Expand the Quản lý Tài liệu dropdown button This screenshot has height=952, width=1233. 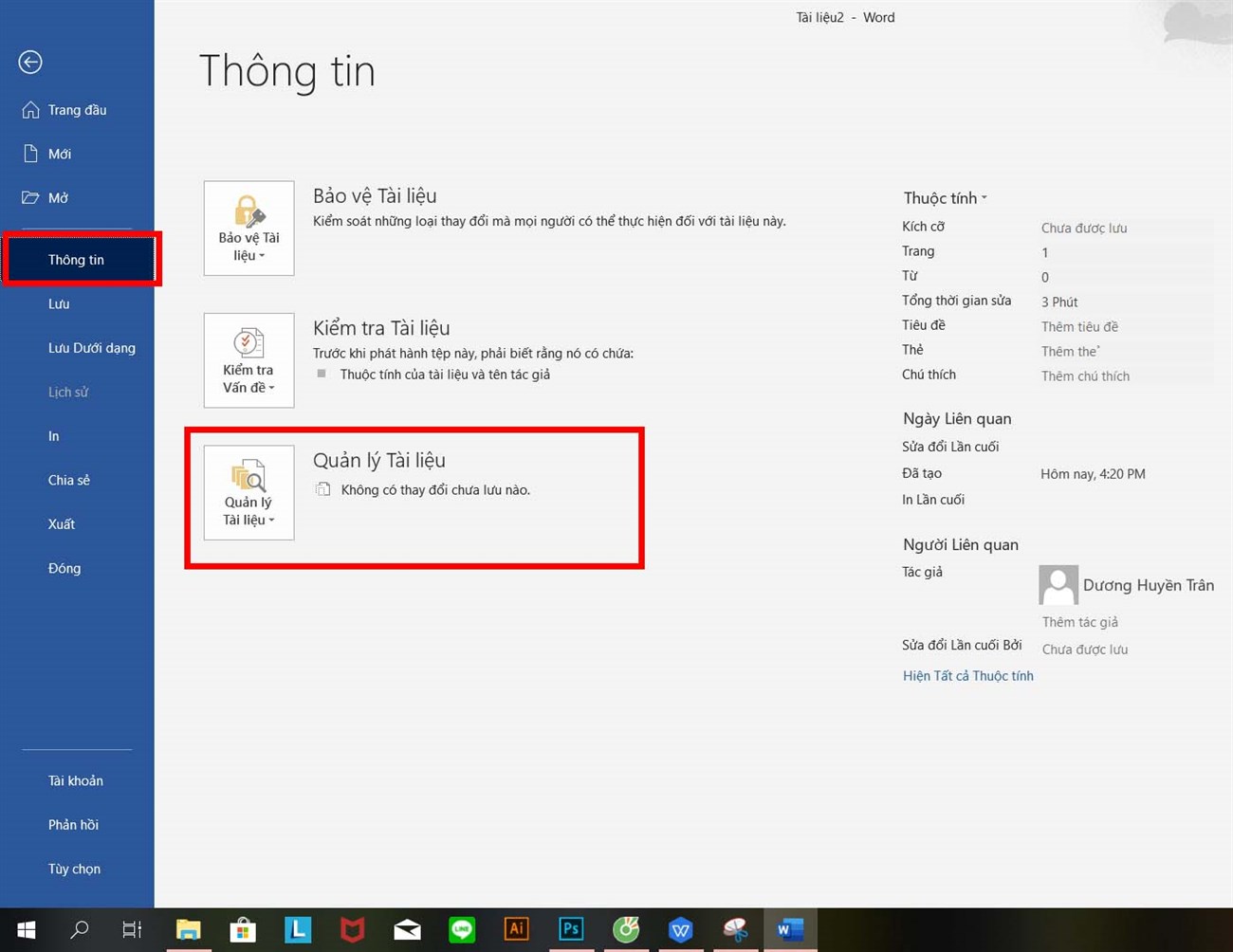248,493
